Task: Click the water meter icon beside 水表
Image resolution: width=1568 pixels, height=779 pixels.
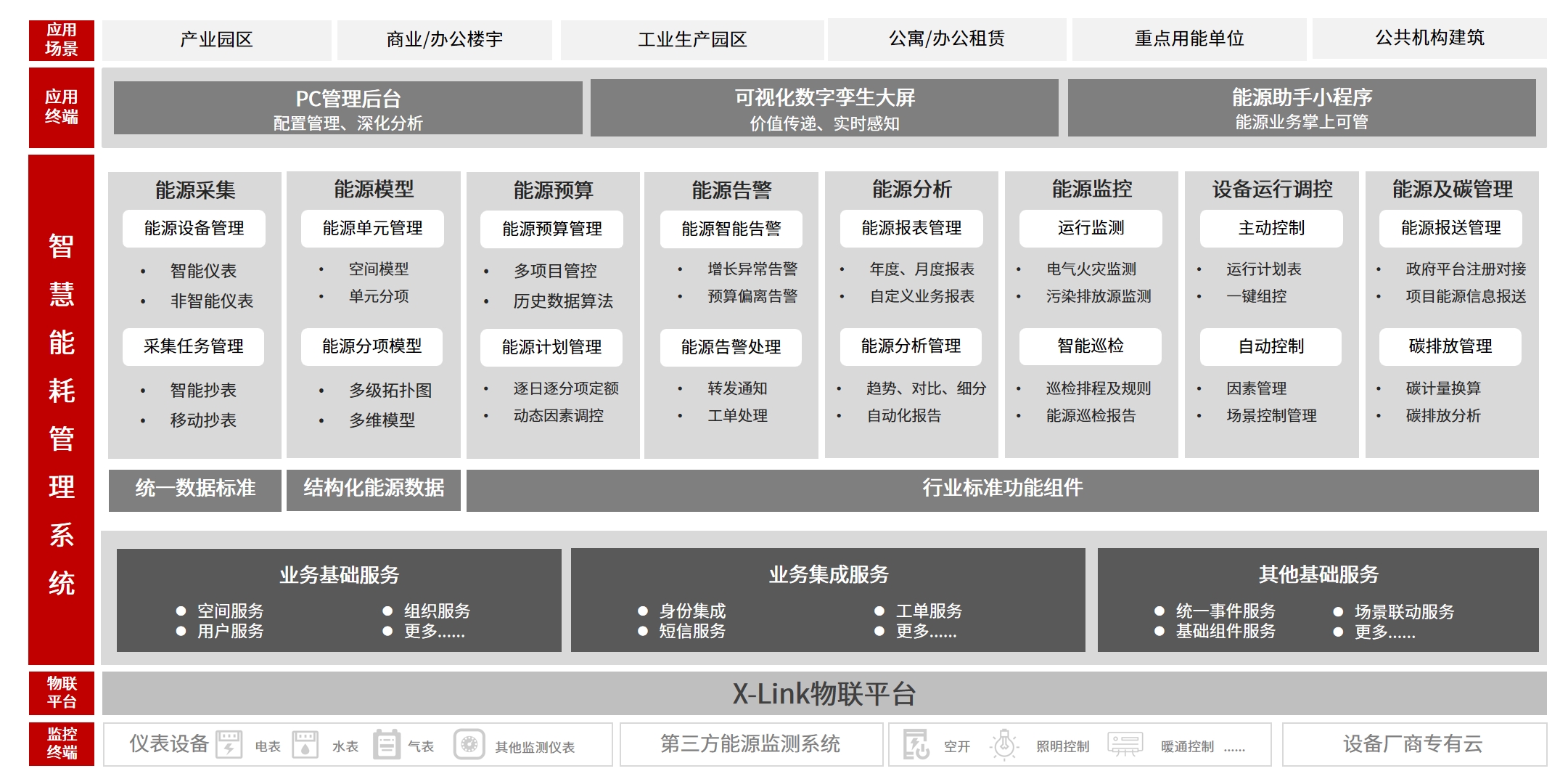Action: click(305, 744)
